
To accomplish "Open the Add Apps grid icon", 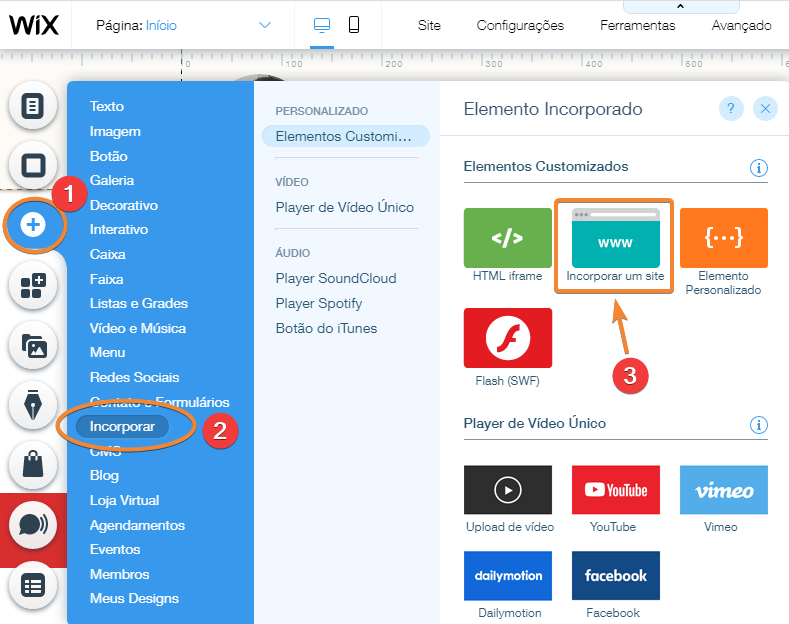I will tap(33, 286).
